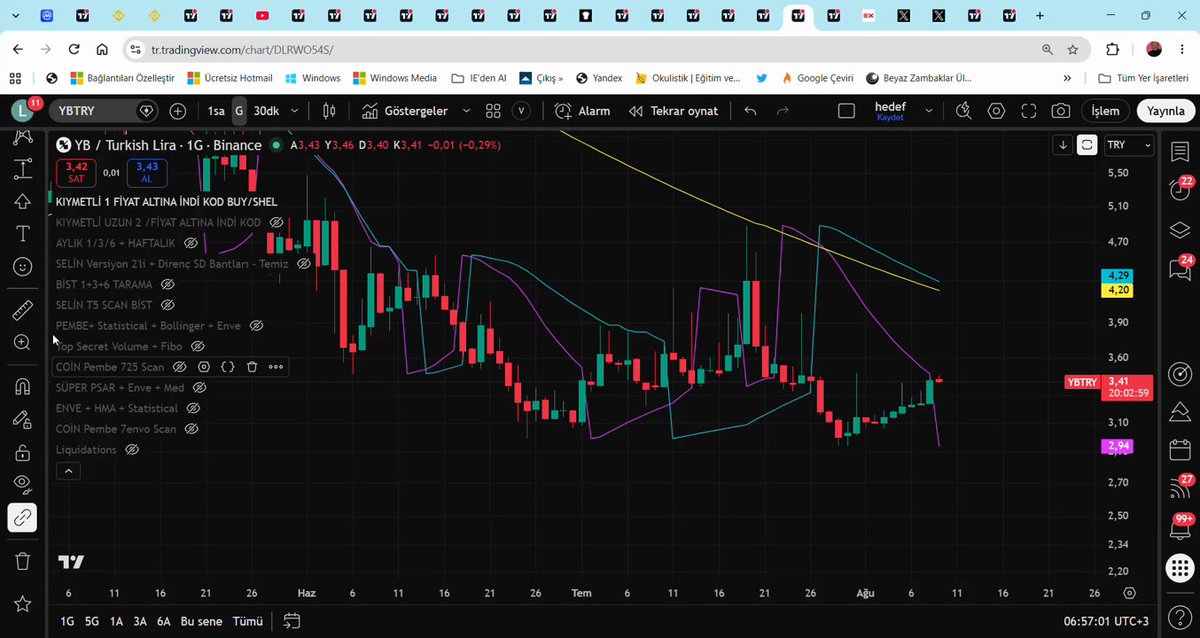The width and height of the screenshot is (1200, 638).
Task: Select the Text drawing tool
Action: coord(22,233)
